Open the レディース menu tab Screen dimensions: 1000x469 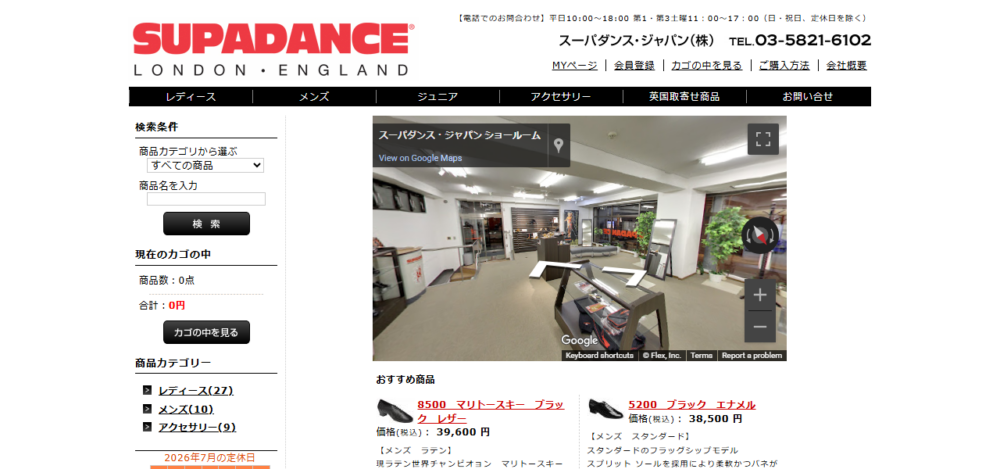191,97
